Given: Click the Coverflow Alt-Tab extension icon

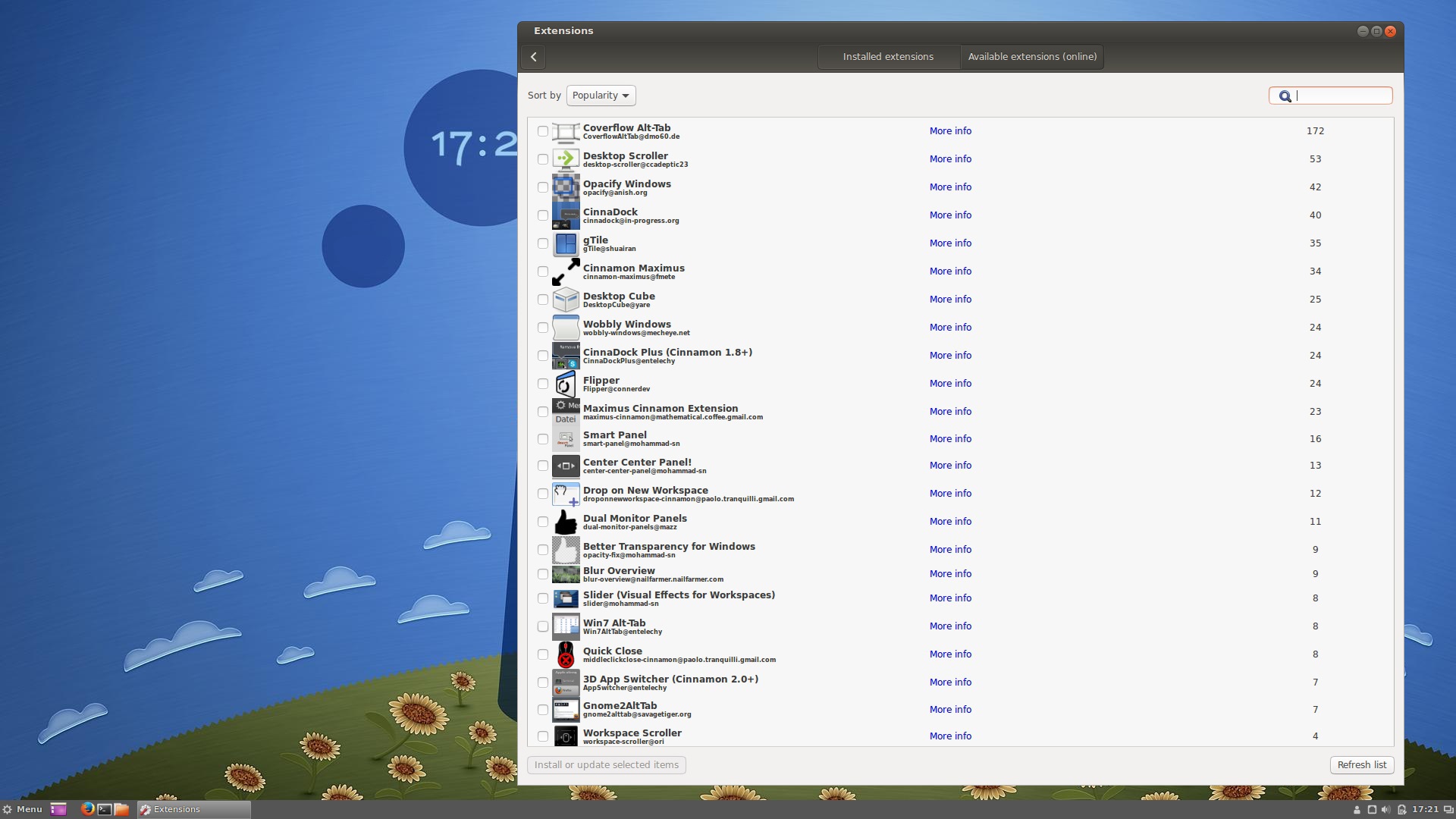Looking at the screenshot, I should coord(565,132).
